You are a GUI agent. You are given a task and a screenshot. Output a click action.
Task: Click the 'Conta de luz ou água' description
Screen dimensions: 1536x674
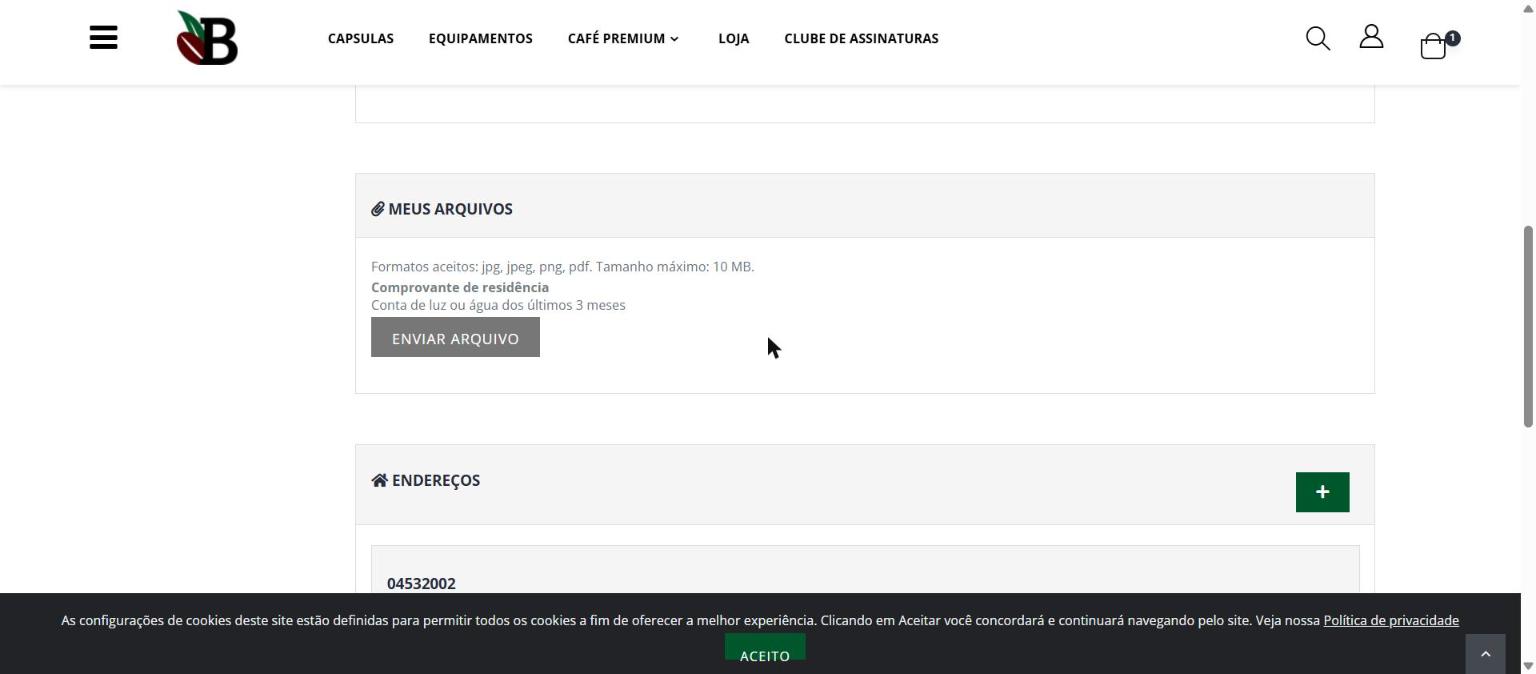click(498, 305)
